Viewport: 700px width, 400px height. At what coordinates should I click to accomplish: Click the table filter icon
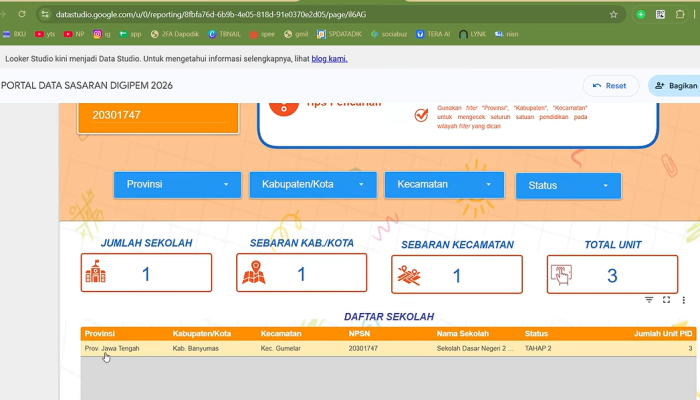[649, 300]
